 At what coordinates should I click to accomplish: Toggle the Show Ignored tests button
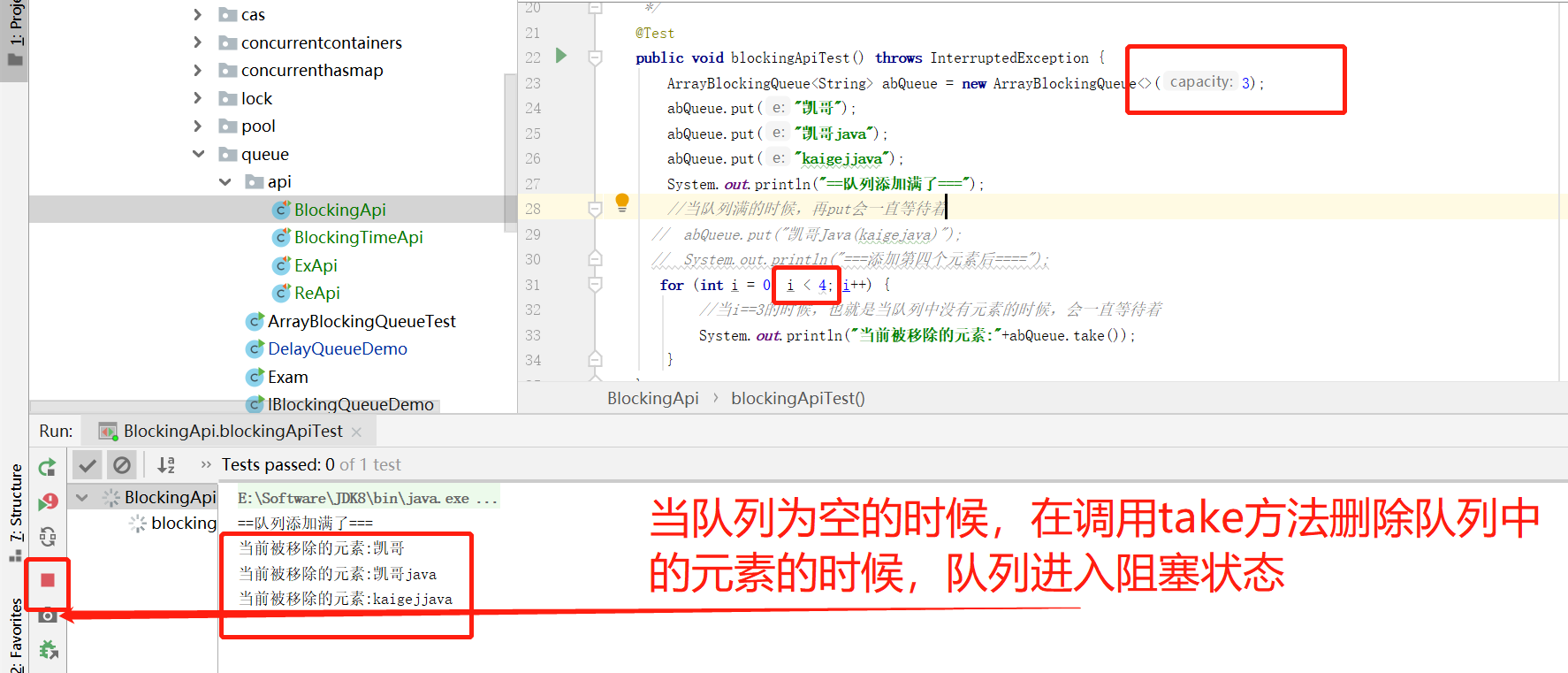[122, 464]
